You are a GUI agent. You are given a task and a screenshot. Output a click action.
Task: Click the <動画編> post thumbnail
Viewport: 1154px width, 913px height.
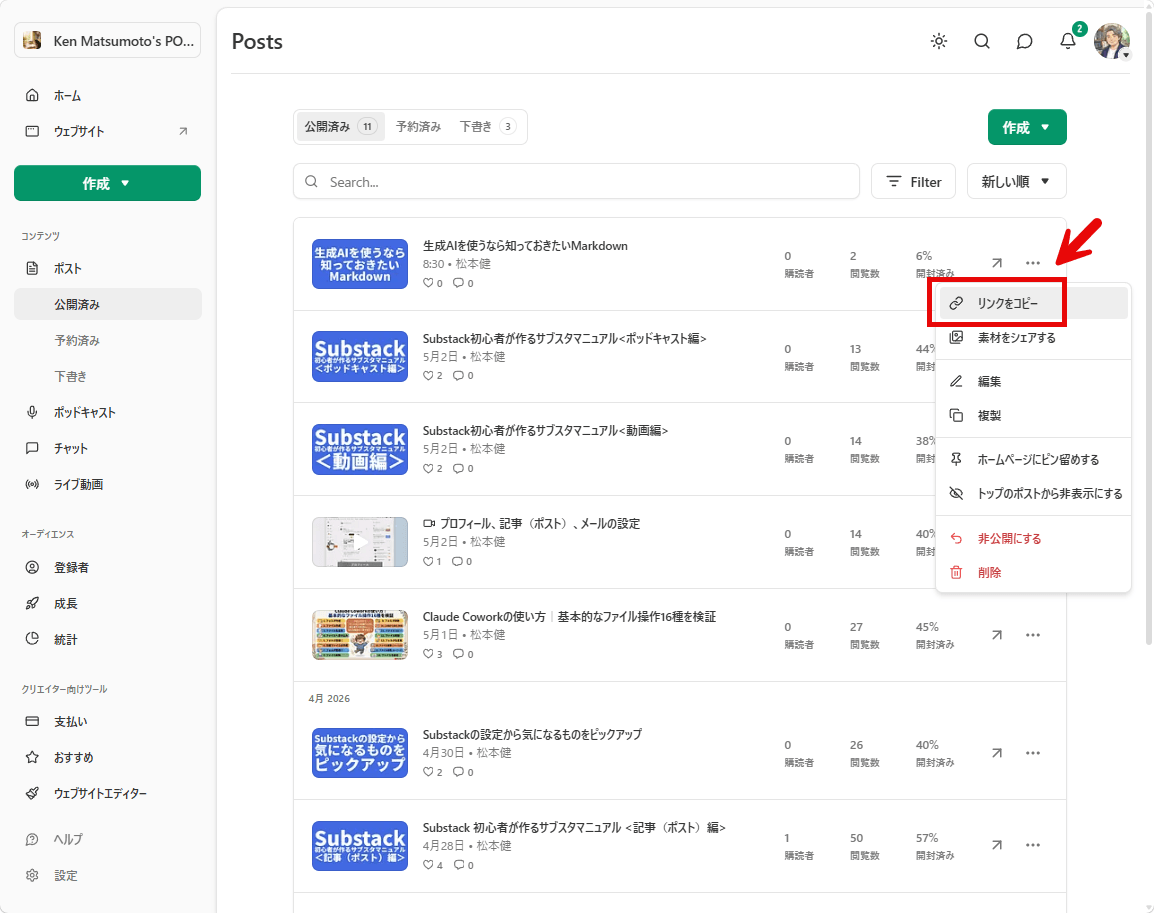click(360, 450)
